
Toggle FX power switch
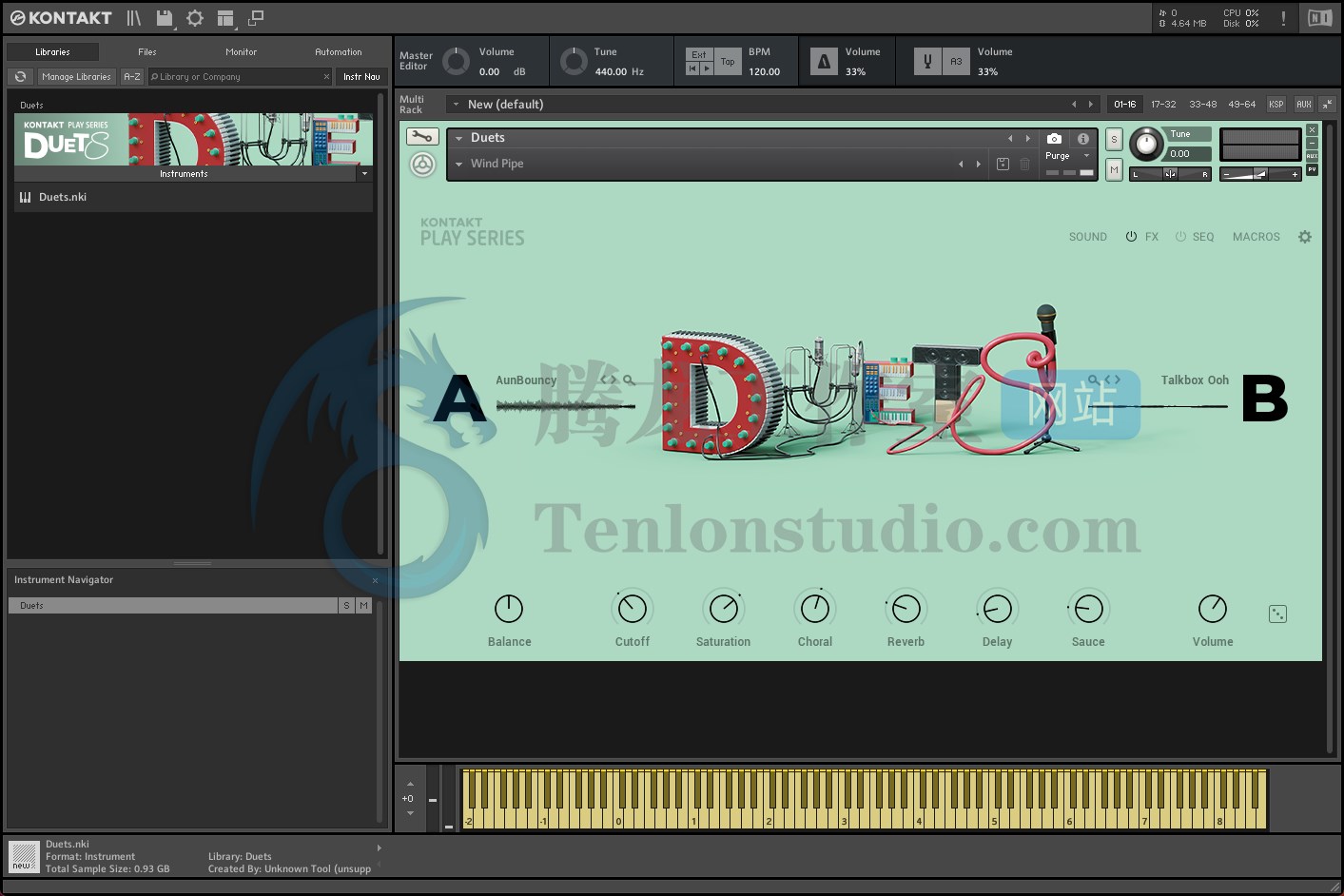click(1131, 237)
